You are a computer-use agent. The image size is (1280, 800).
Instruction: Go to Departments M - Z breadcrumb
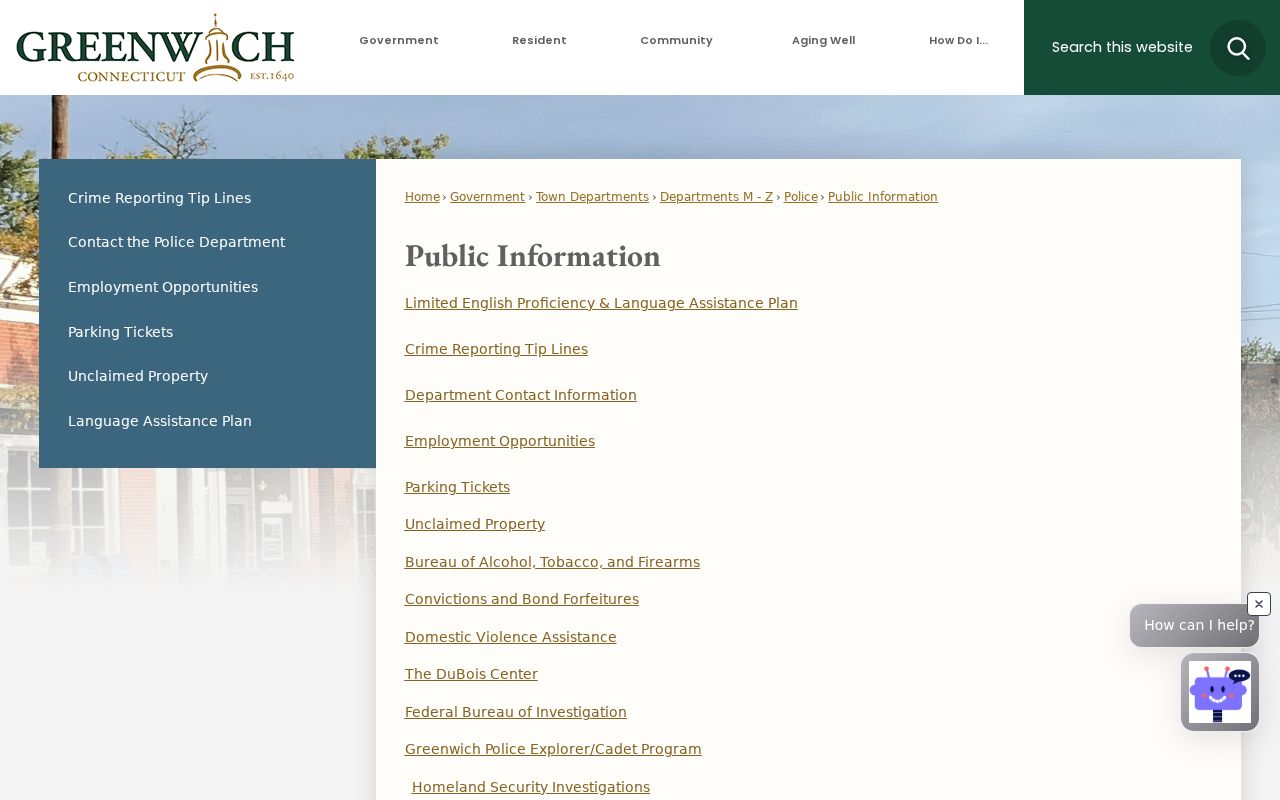[x=716, y=197]
